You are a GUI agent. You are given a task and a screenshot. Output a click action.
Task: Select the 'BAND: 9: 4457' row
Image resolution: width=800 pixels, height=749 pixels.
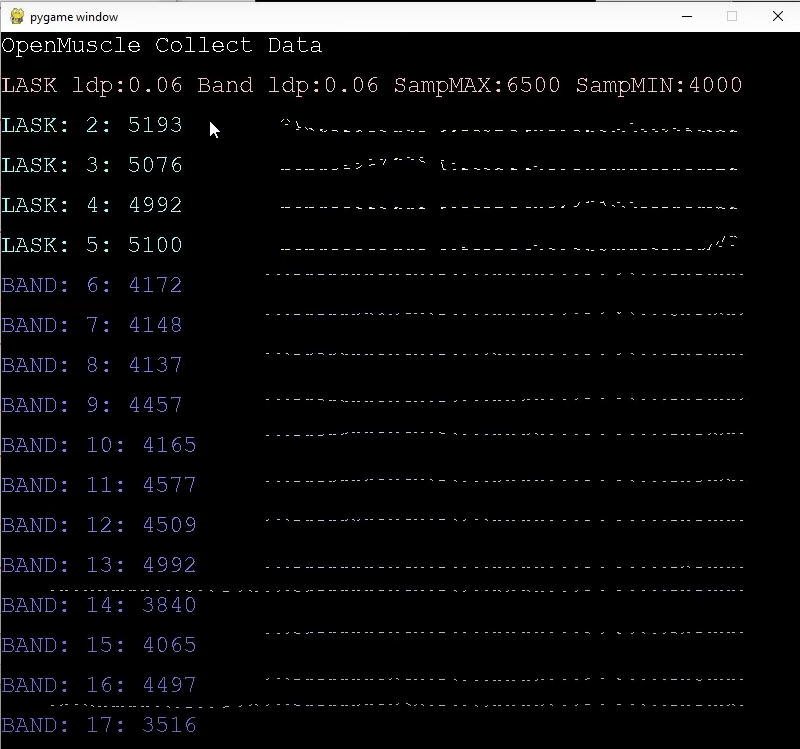tap(92, 405)
